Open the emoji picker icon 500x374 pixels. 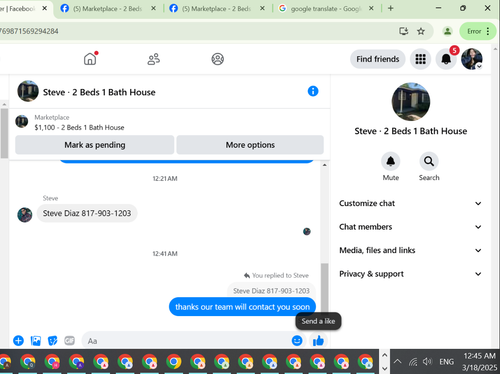(297, 341)
